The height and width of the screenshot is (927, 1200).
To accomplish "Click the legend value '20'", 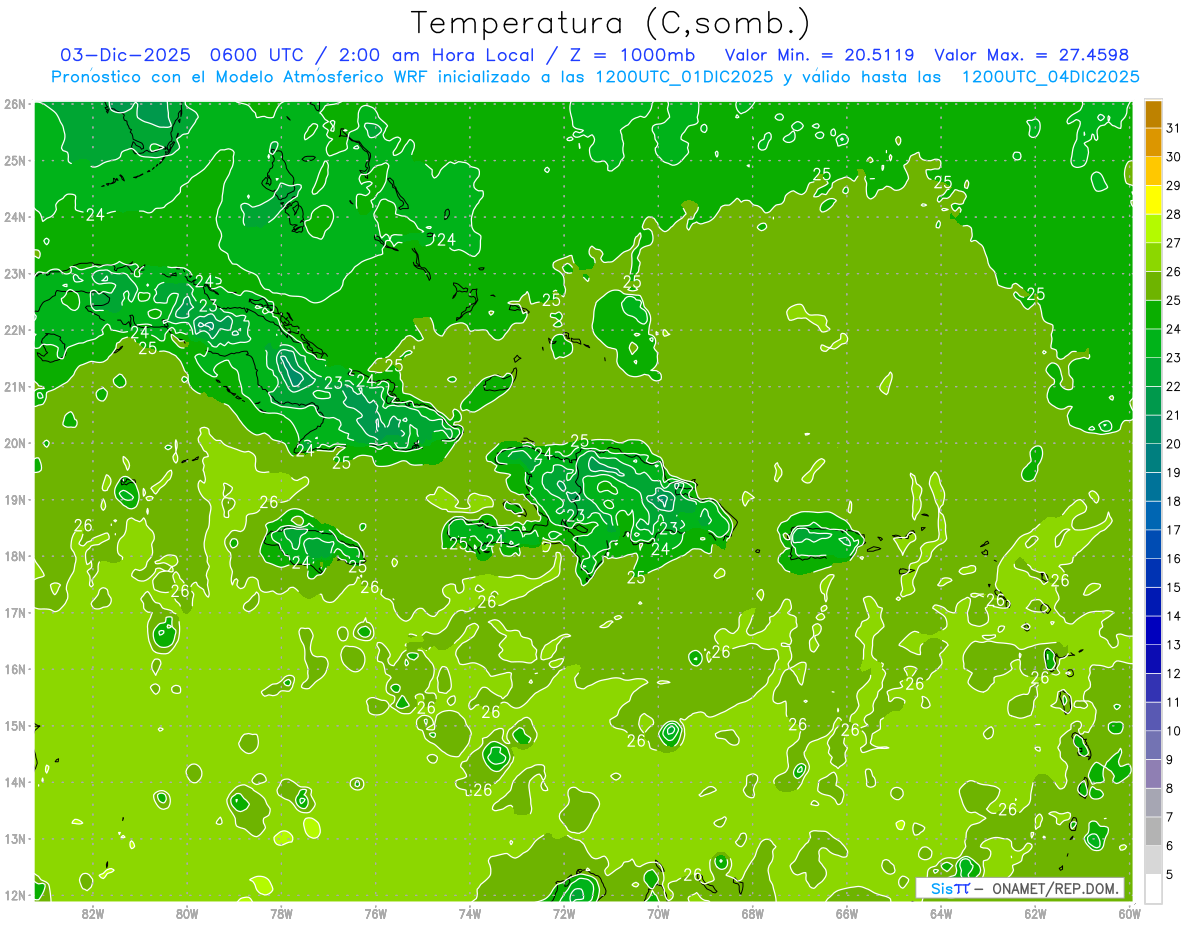I will click(1174, 444).
